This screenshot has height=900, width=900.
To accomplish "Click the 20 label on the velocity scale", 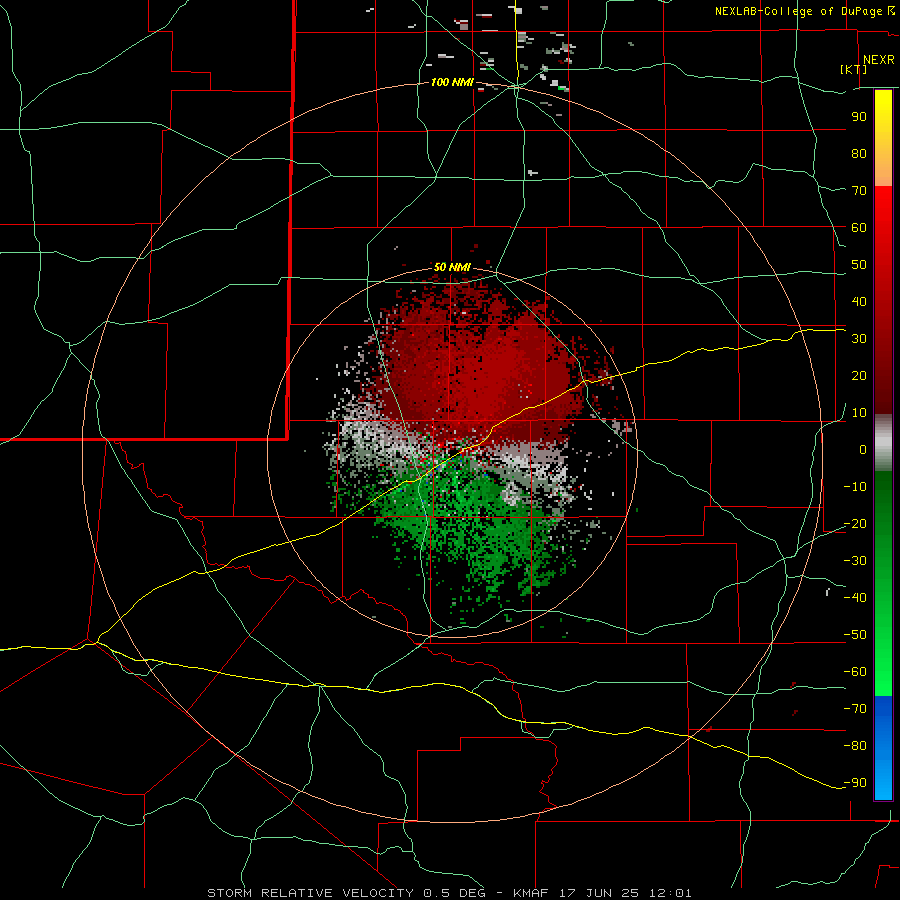I will (859, 376).
